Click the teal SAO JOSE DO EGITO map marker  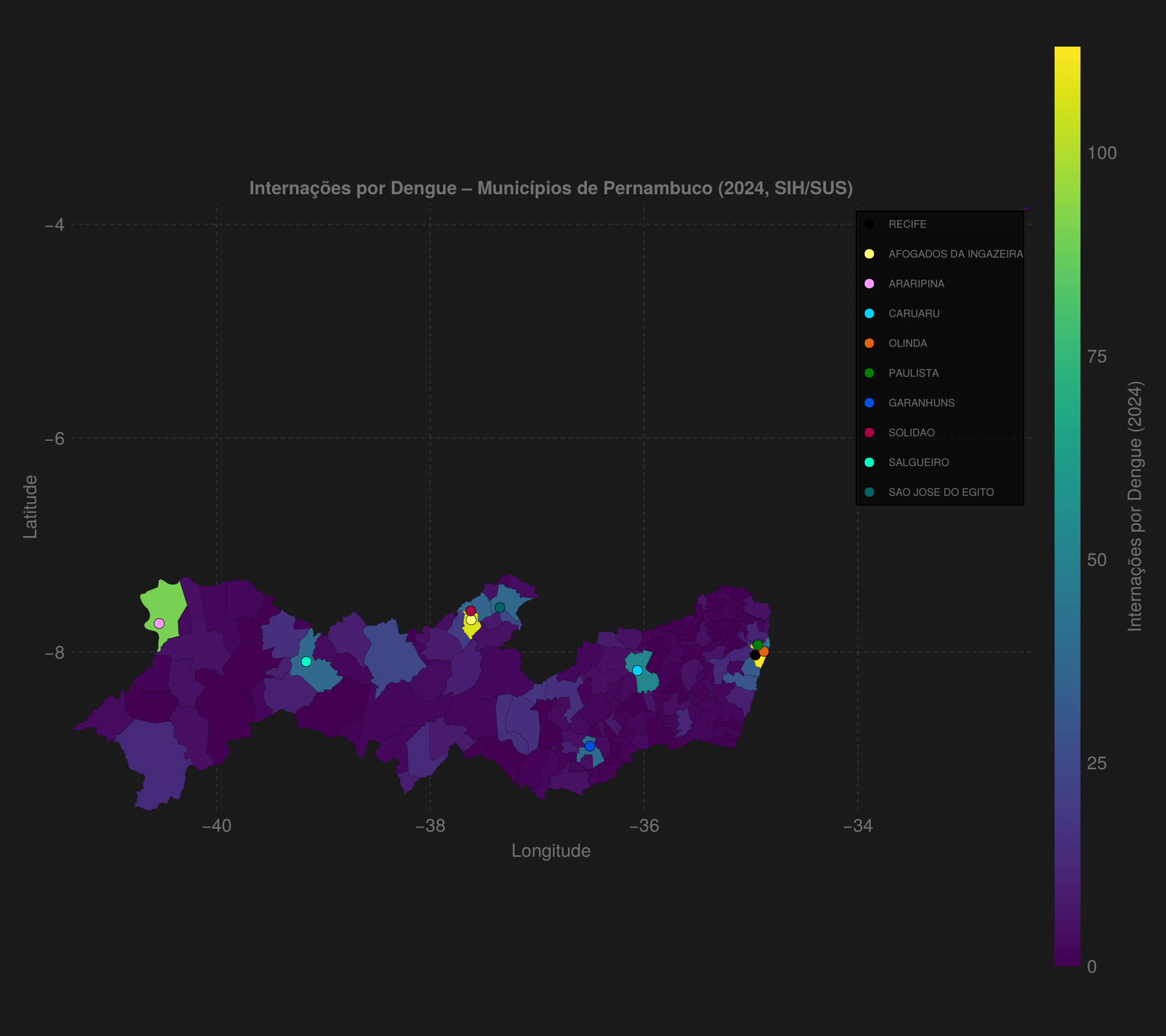click(499, 607)
